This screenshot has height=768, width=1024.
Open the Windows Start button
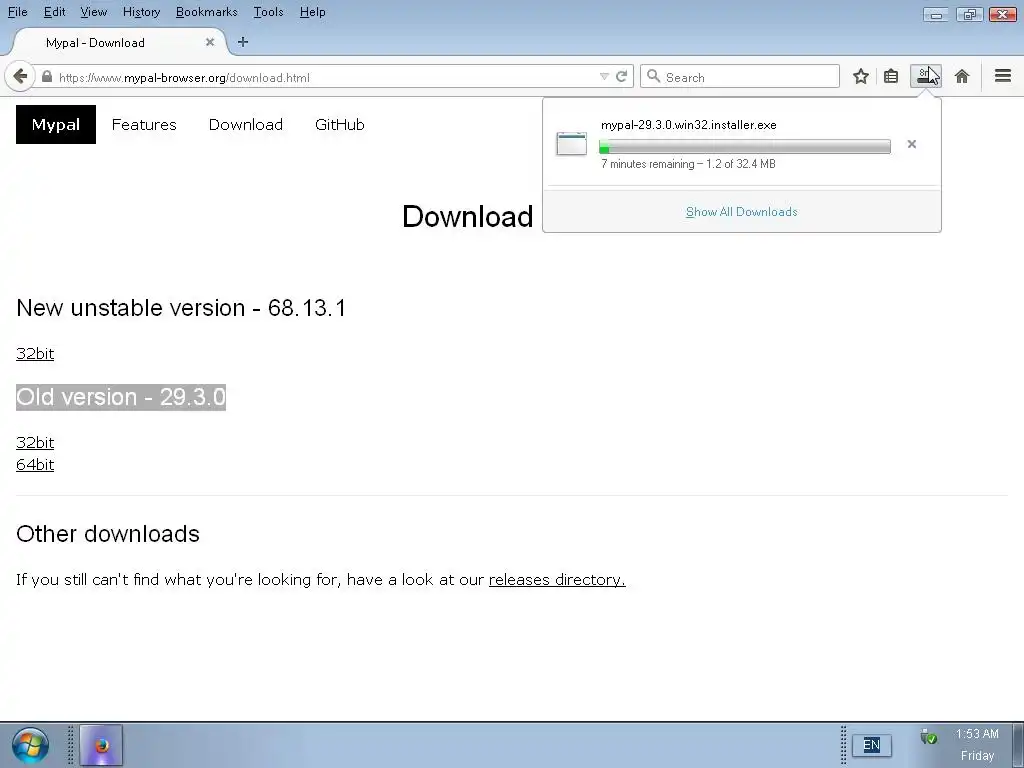click(x=30, y=745)
